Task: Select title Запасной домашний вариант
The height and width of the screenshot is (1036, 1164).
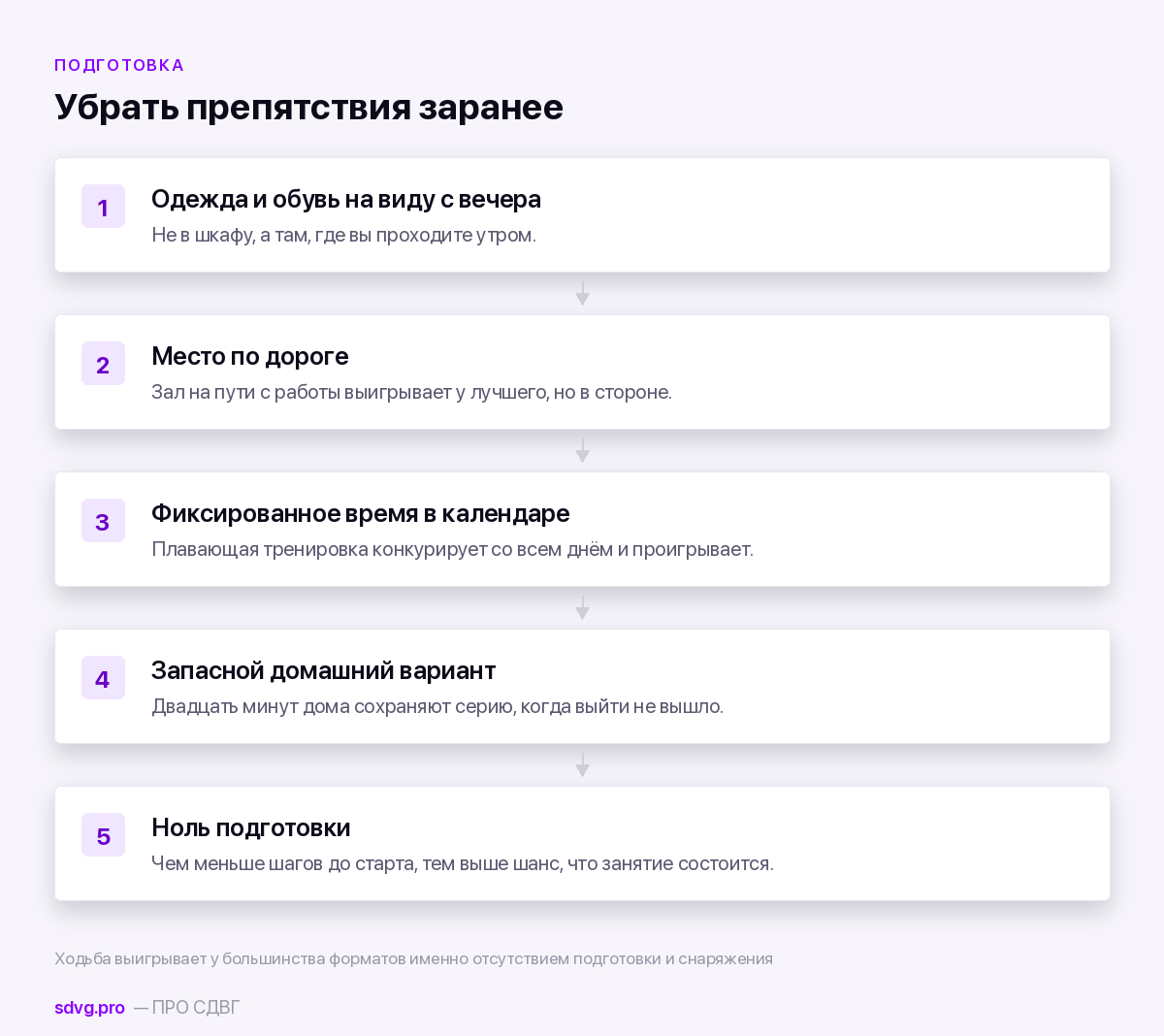Action: coord(324,670)
